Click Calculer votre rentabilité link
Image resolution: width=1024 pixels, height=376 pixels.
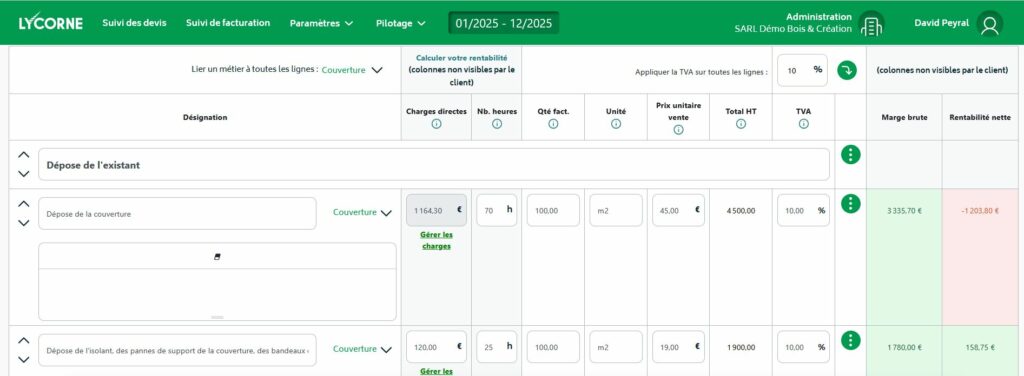(x=462, y=57)
